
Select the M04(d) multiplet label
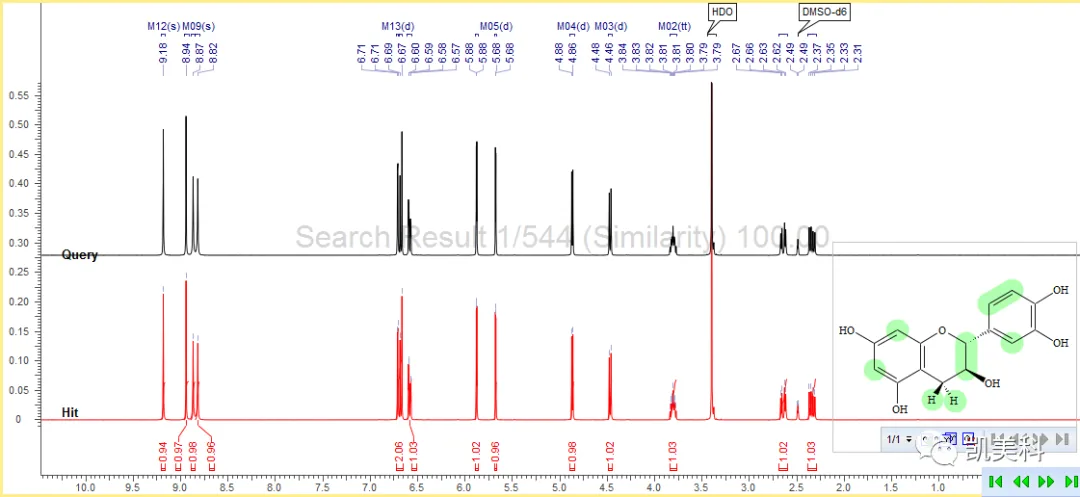[573, 27]
